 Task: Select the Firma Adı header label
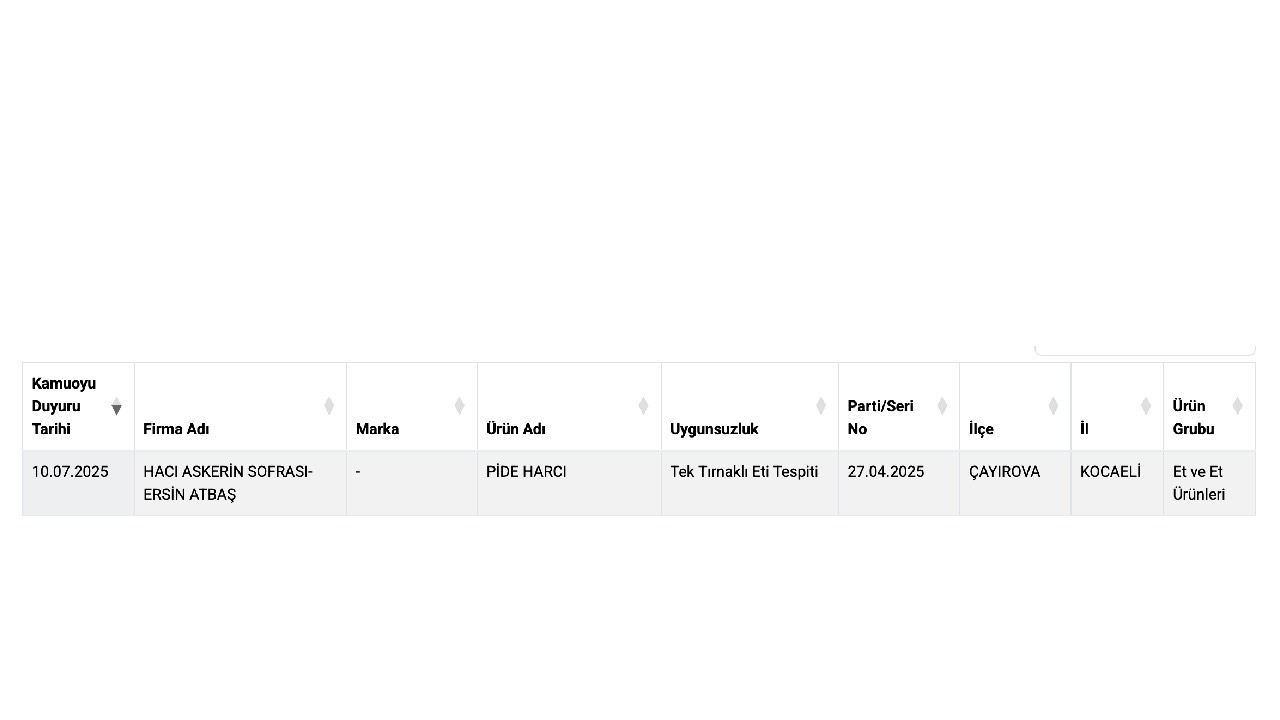[176, 429]
